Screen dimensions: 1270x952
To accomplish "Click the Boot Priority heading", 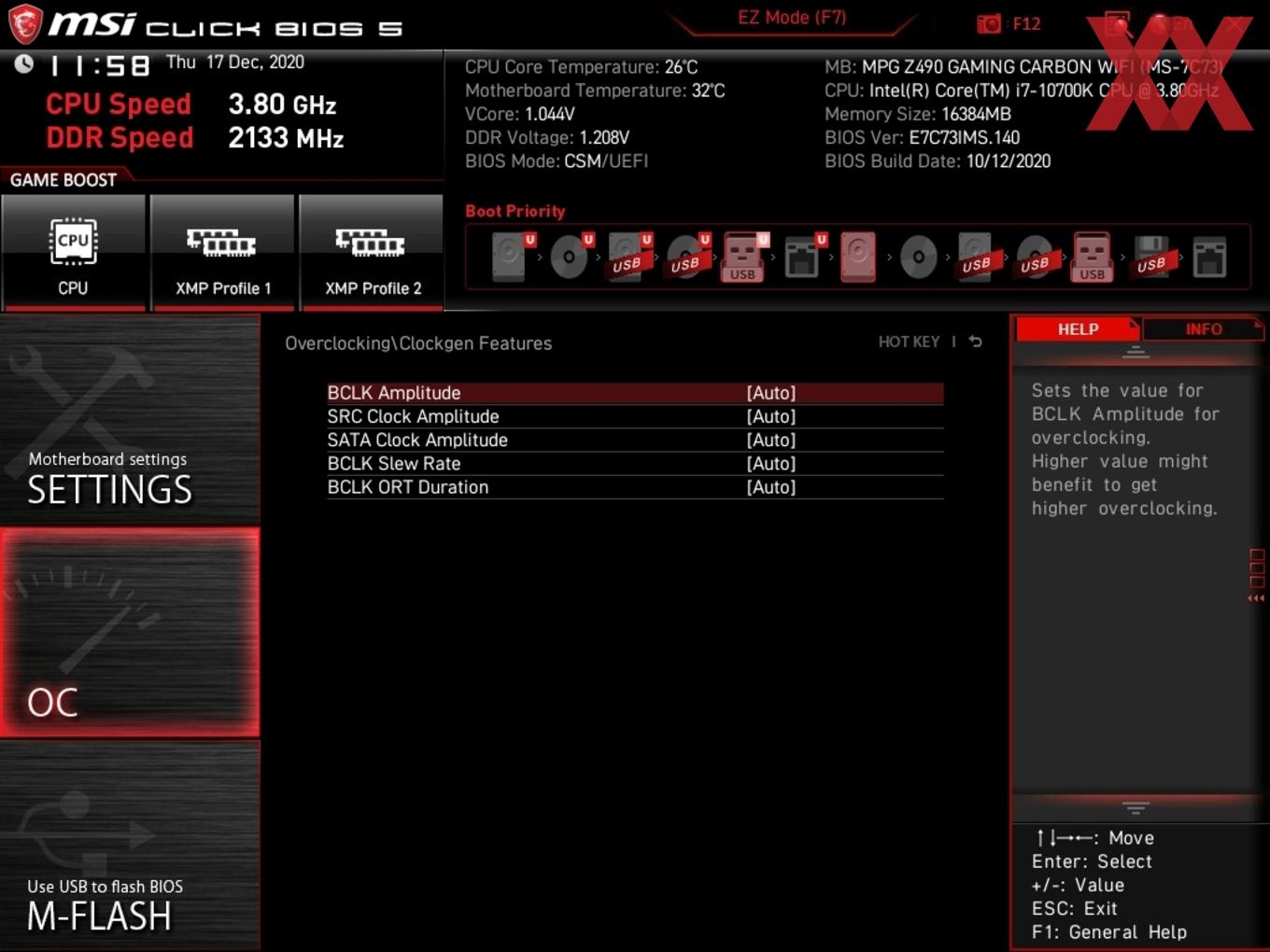I will point(515,211).
